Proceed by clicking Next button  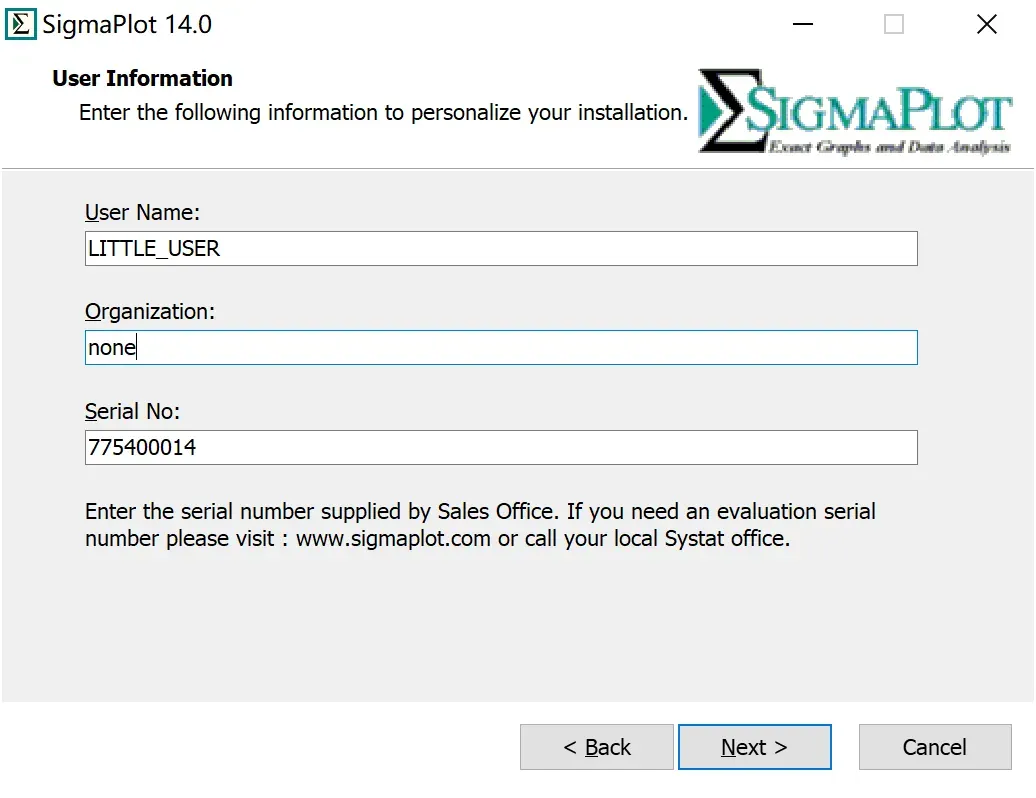tap(755, 747)
